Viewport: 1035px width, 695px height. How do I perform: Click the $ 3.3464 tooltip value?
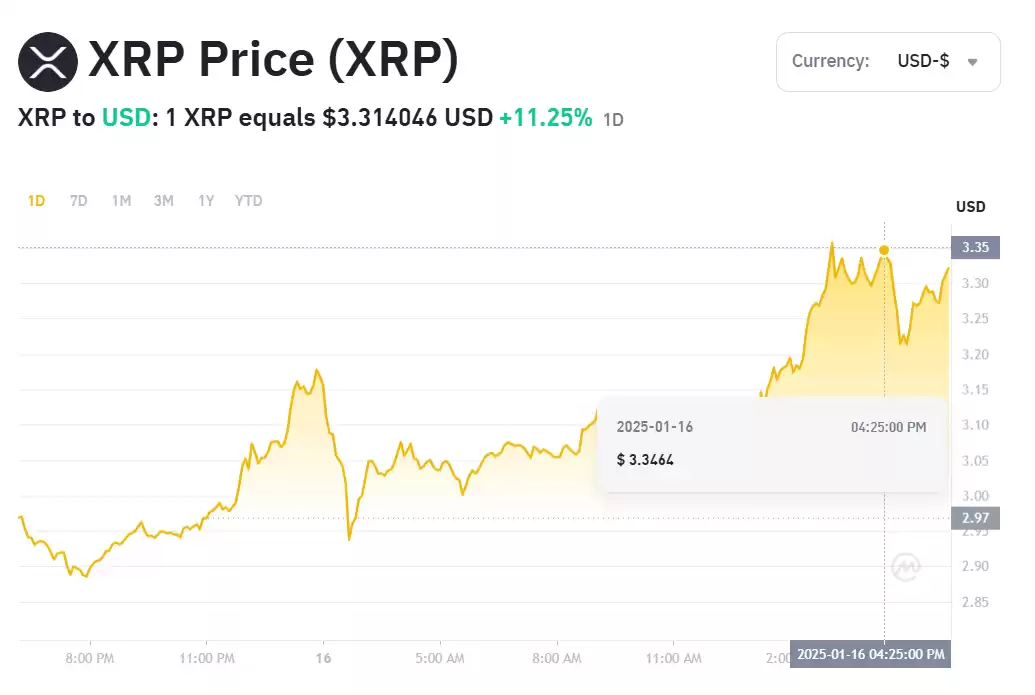(645, 460)
